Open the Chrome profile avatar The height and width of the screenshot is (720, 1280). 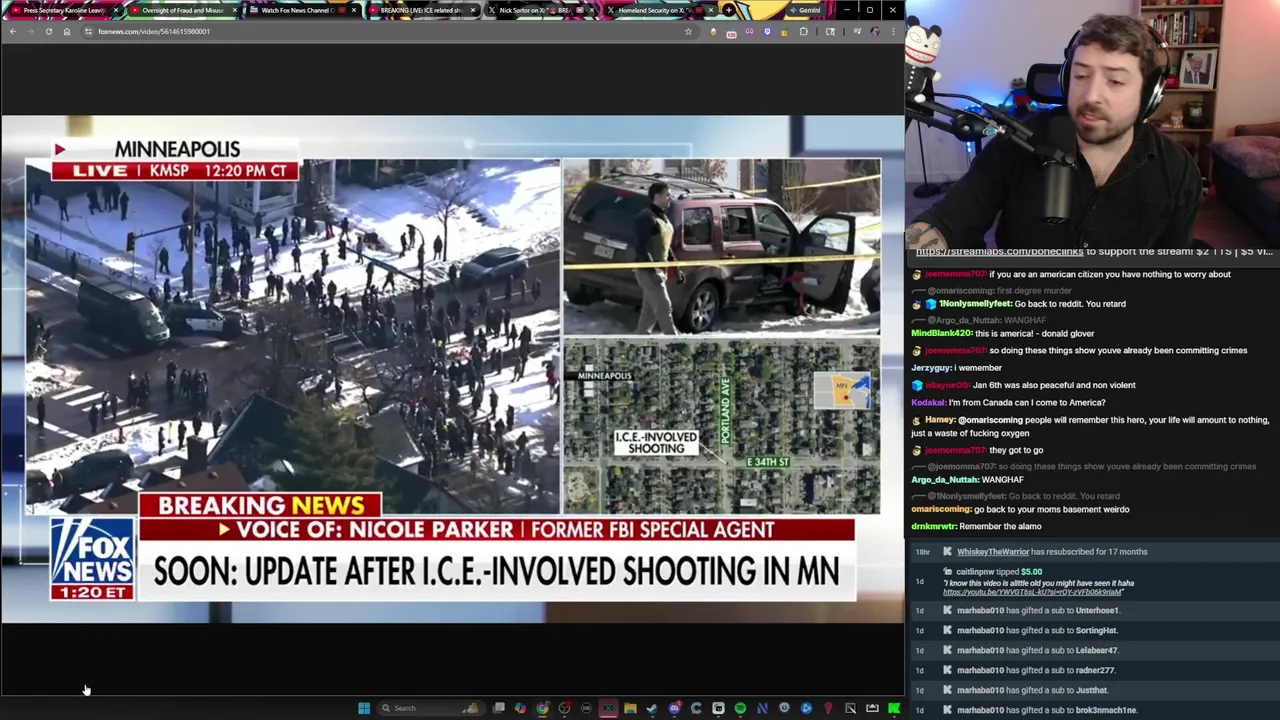pyautogui.click(x=875, y=31)
